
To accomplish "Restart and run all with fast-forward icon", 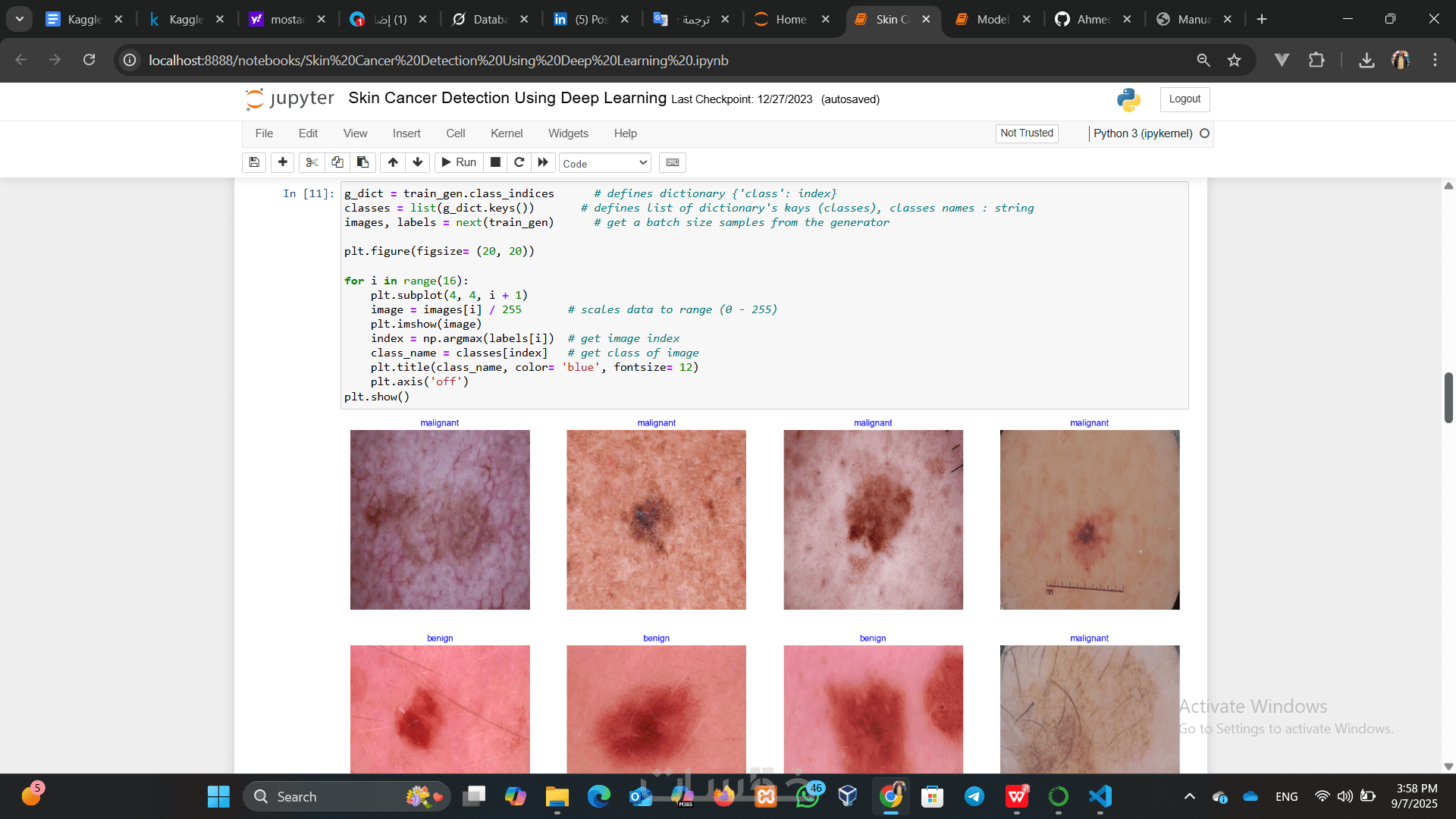I will click(543, 162).
